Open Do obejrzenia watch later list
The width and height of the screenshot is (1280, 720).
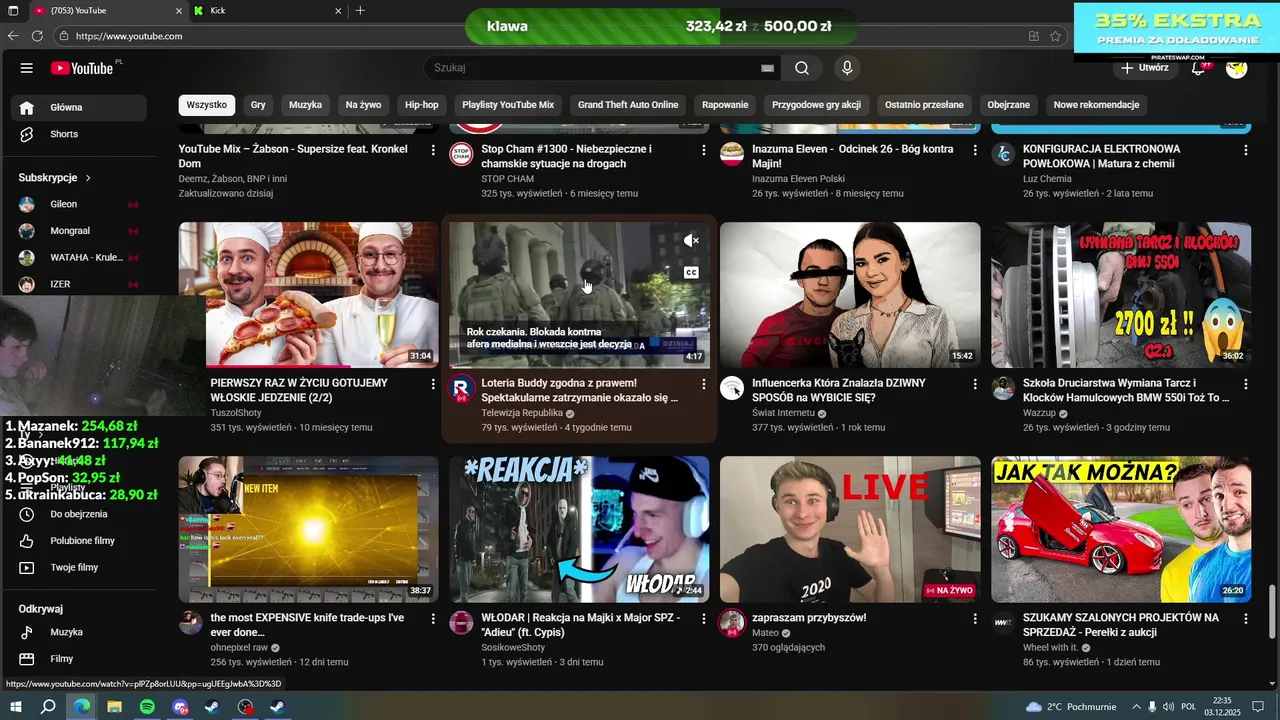point(79,514)
